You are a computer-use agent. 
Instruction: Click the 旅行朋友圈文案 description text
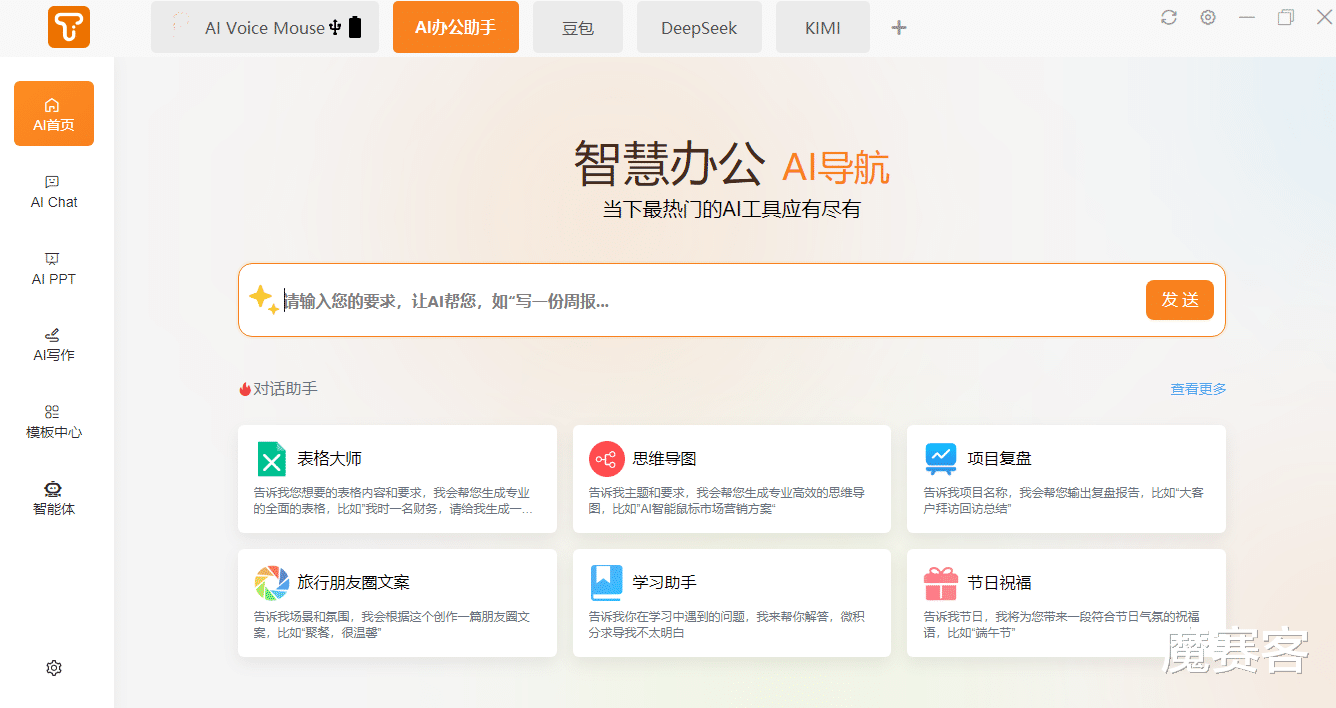click(x=393, y=625)
